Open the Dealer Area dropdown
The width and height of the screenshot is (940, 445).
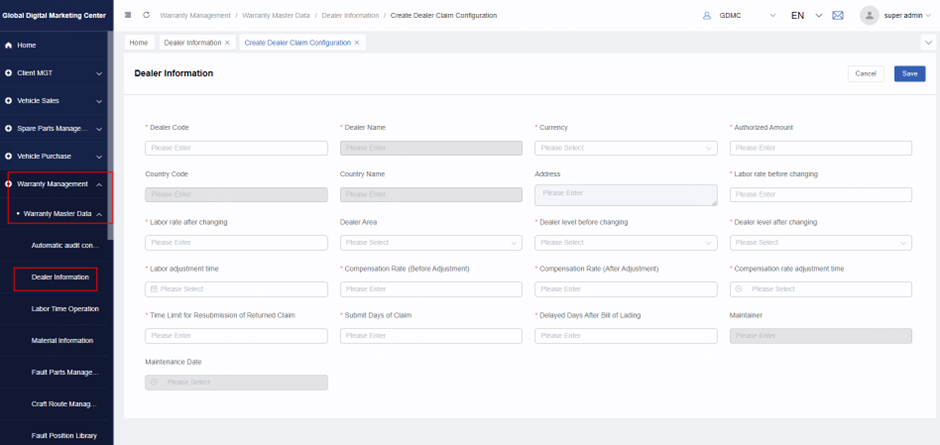[431, 243]
